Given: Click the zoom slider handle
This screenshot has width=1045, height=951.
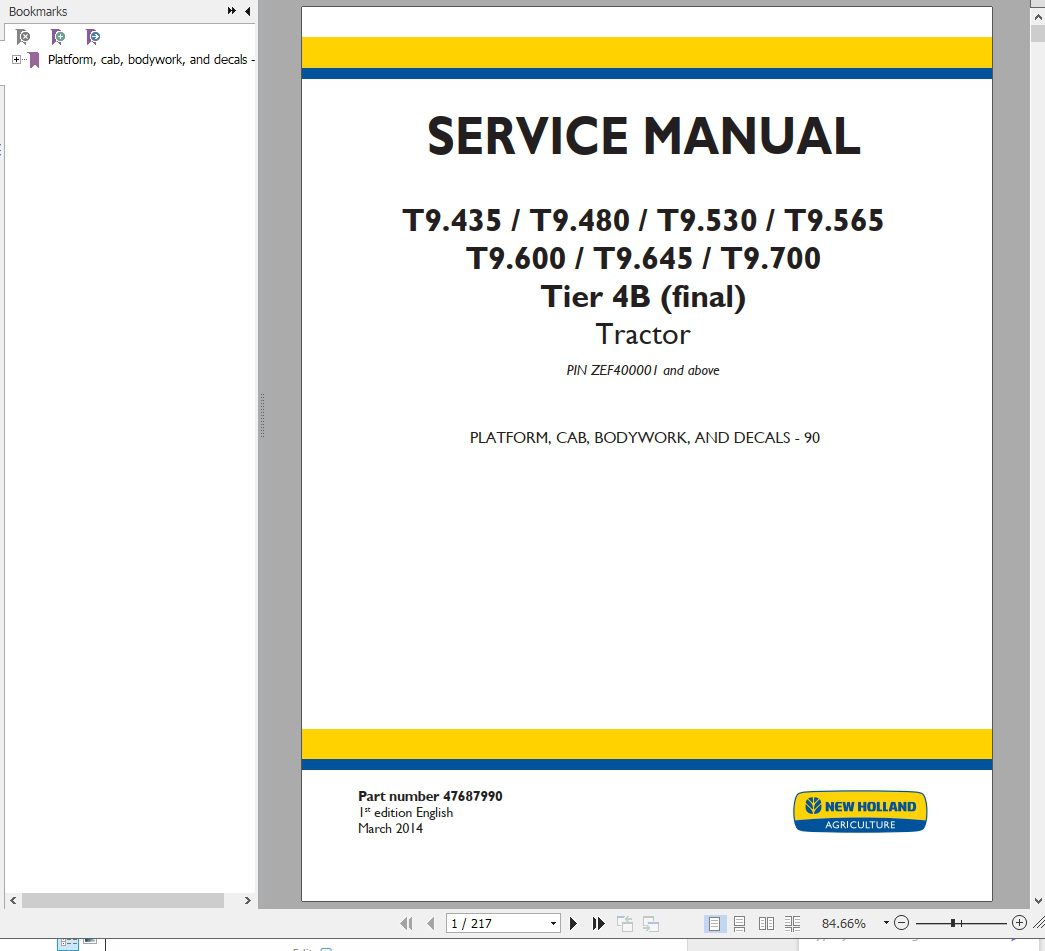Looking at the screenshot, I should click(x=953, y=923).
